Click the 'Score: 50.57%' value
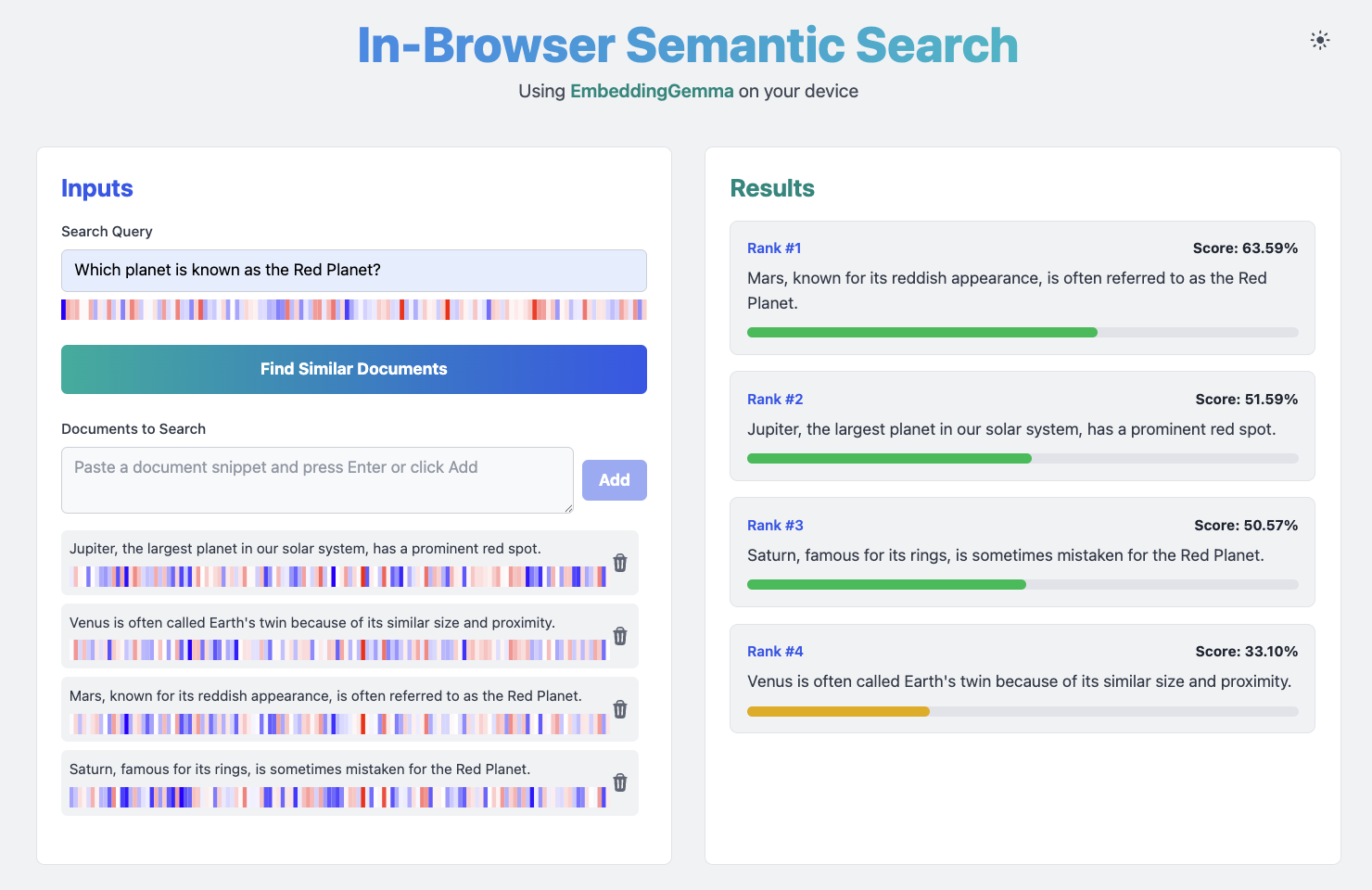Viewport: 1372px width, 890px height. (x=1246, y=526)
